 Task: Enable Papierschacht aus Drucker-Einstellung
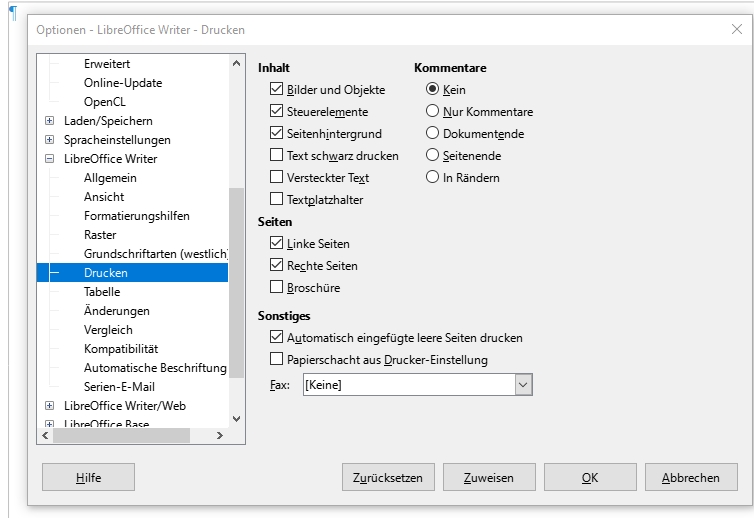pyautogui.click(x=276, y=359)
